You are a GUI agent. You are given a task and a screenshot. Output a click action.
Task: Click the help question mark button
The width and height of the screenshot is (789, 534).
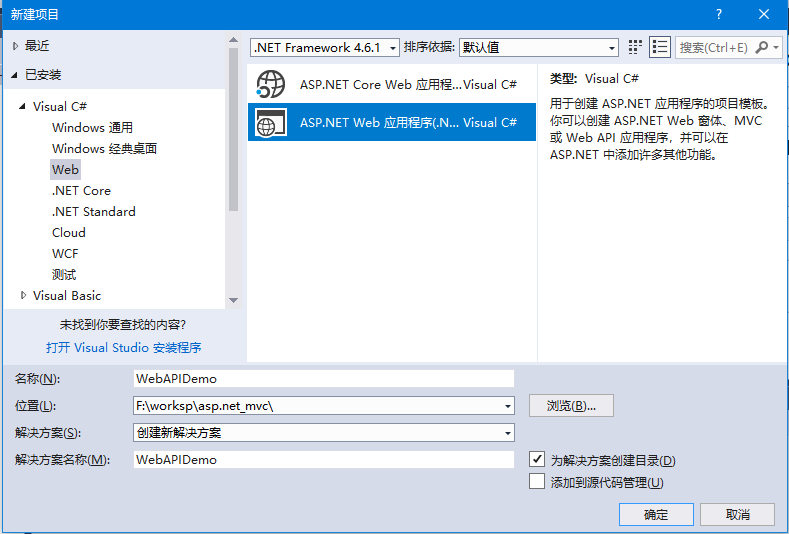point(719,14)
